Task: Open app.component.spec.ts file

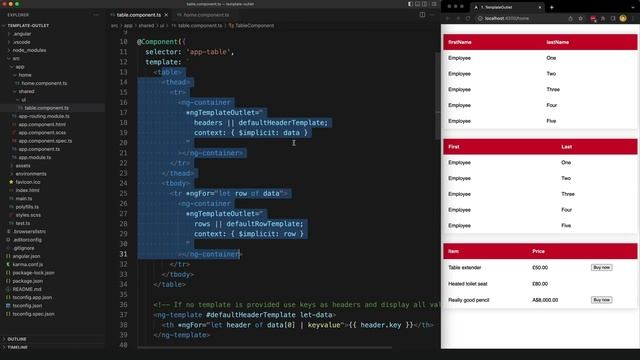Action: coord(45,141)
